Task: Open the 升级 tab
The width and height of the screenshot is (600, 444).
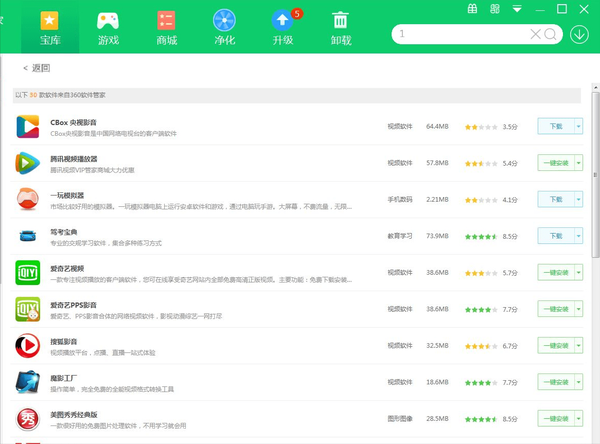Action: tap(283, 28)
